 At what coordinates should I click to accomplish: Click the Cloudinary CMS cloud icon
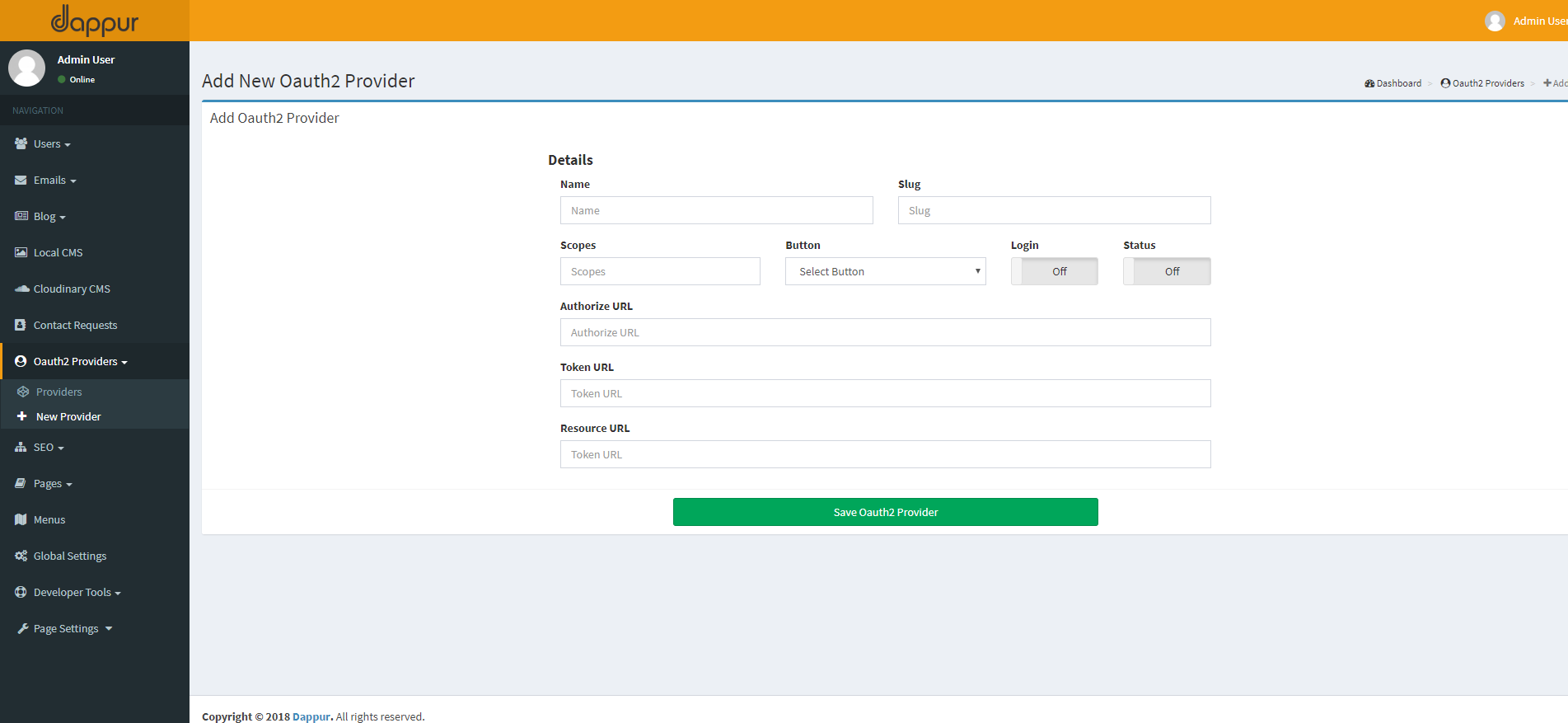(x=22, y=289)
